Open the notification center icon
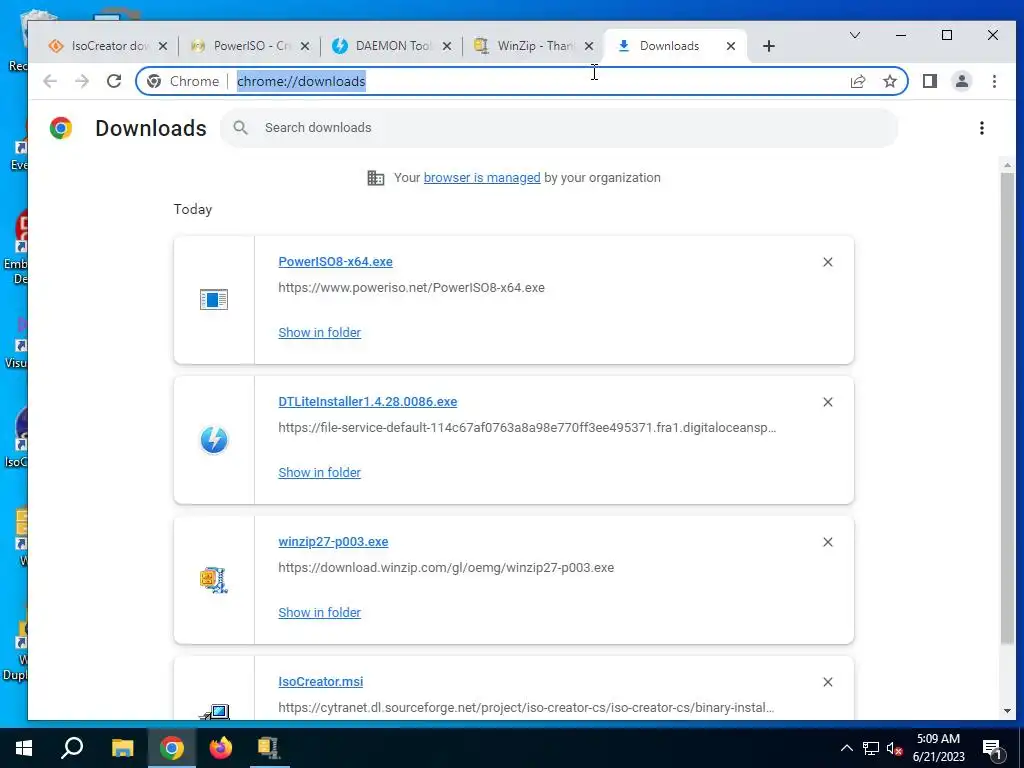 (992, 748)
